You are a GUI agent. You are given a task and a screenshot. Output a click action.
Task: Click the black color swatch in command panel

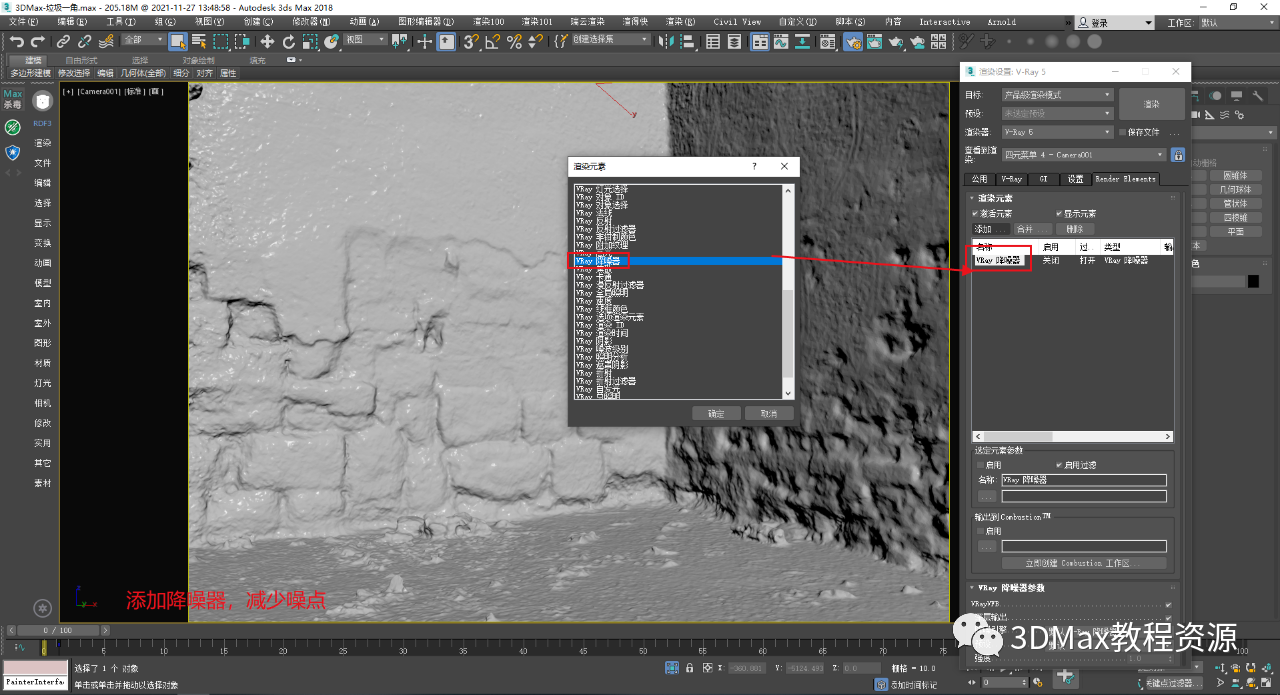[1253, 282]
